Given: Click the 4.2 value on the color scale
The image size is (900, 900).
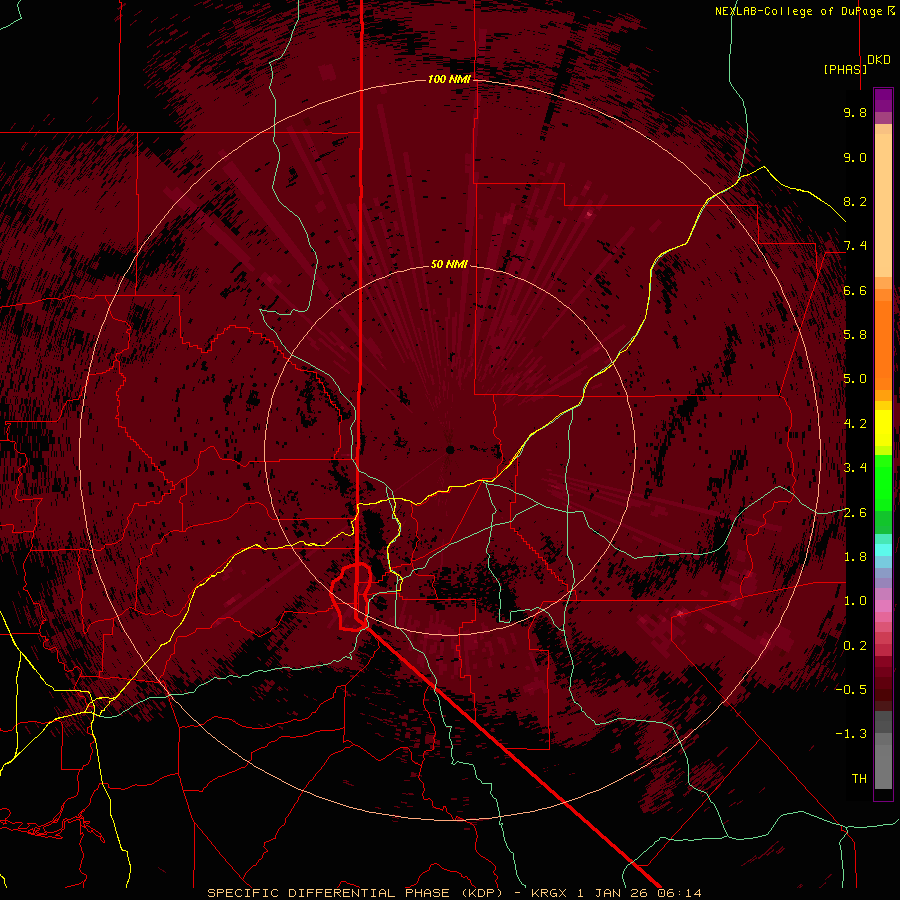Looking at the screenshot, I should [855, 424].
